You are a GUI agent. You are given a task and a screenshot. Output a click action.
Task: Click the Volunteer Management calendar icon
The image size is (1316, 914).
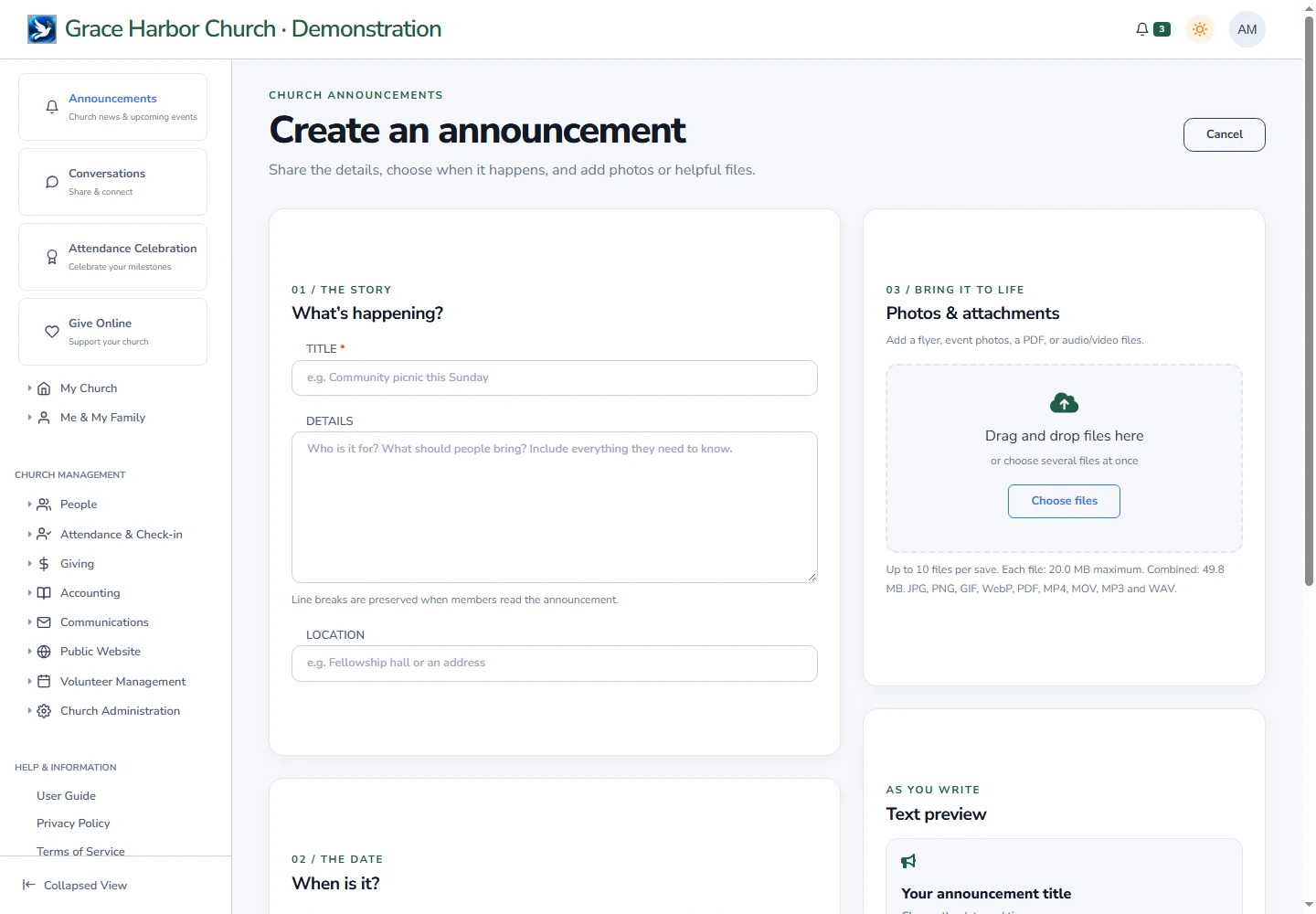point(44,682)
